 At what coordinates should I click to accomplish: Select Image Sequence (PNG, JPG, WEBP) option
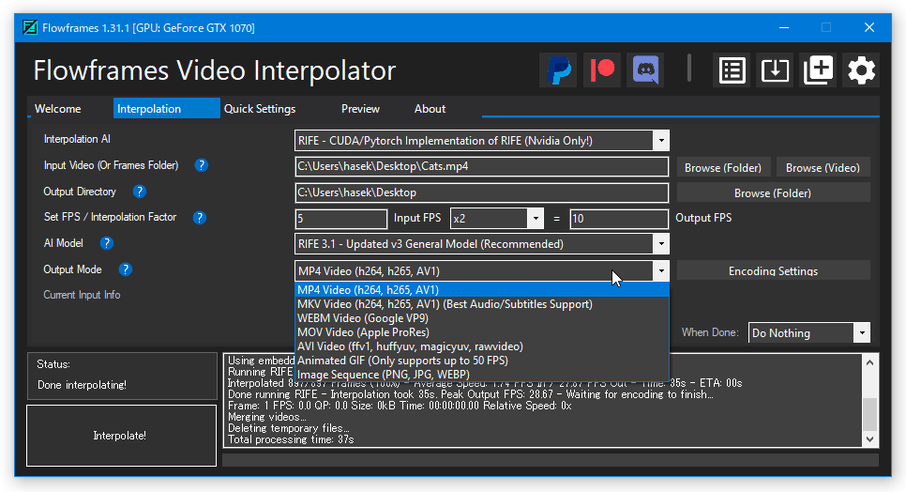click(482, 375)
